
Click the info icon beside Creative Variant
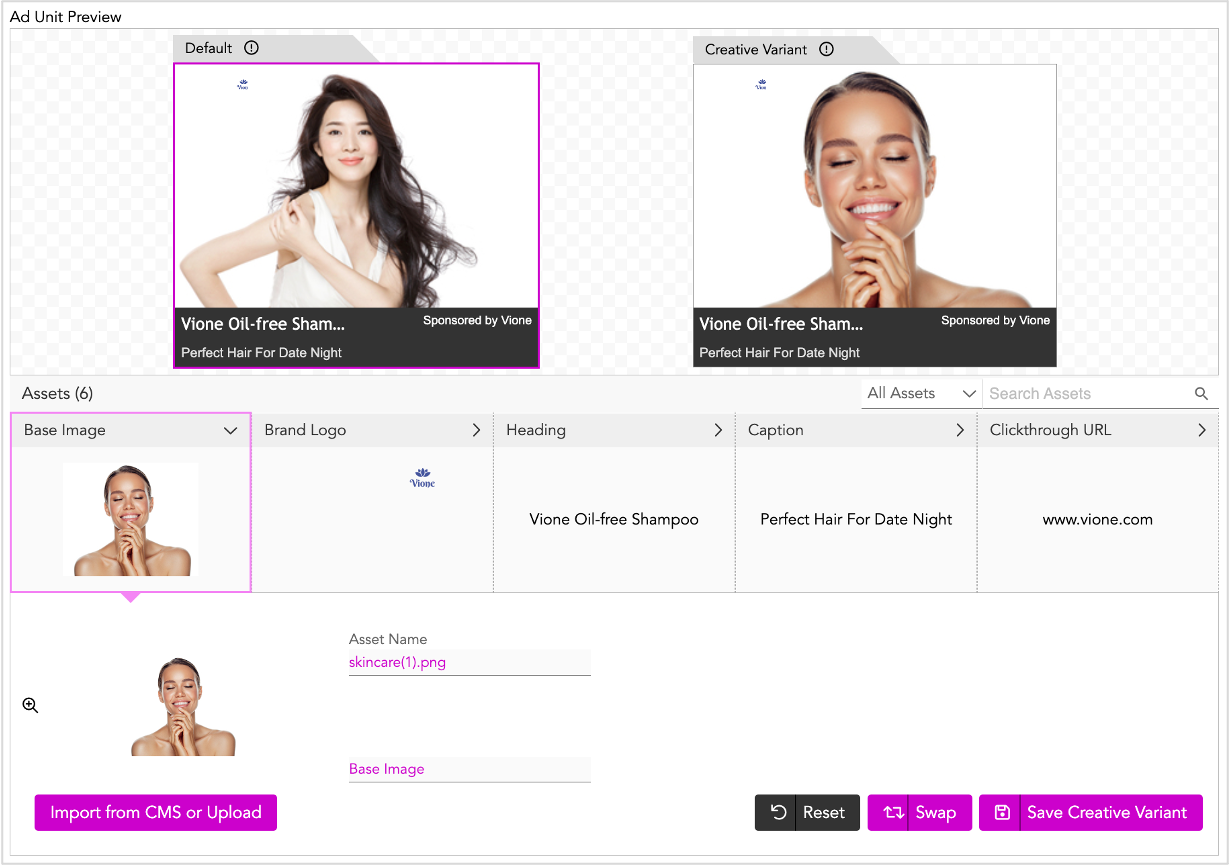click(826, 49)
